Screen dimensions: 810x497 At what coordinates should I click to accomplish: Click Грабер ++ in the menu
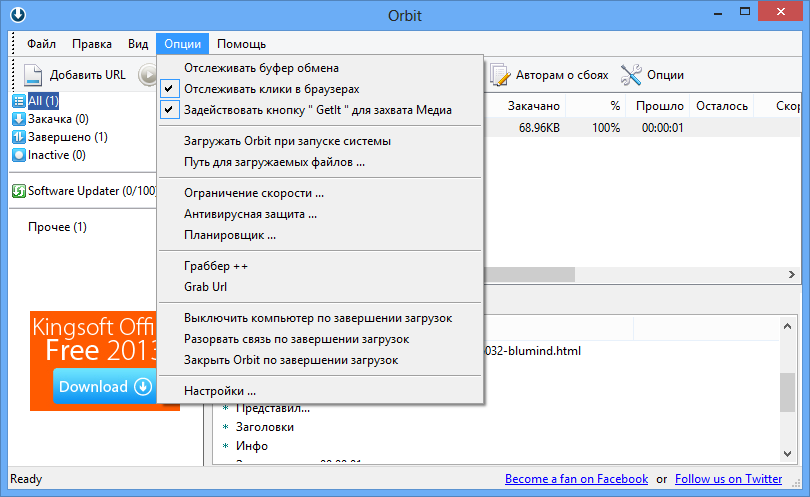[215, 266]
